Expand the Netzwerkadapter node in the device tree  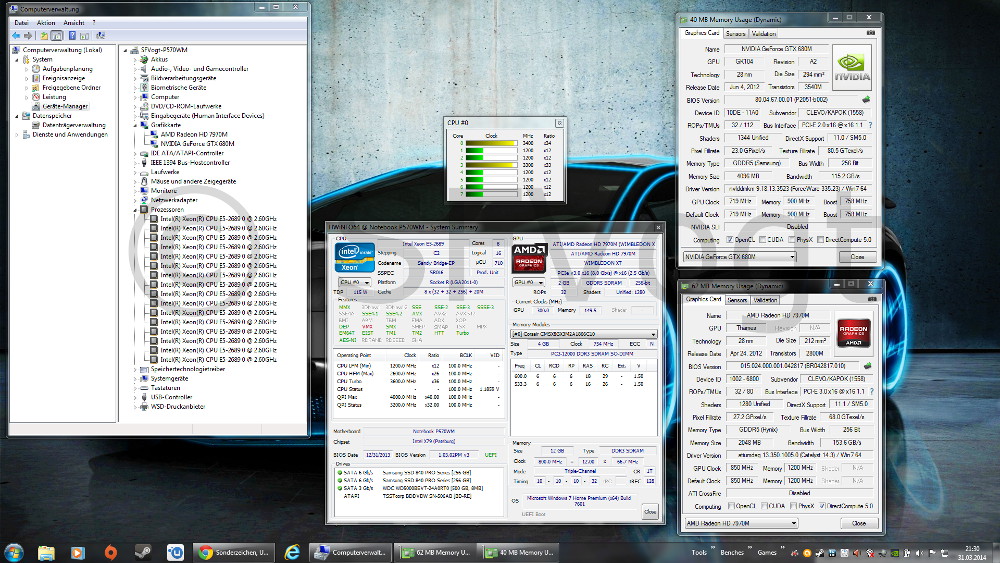135,200
